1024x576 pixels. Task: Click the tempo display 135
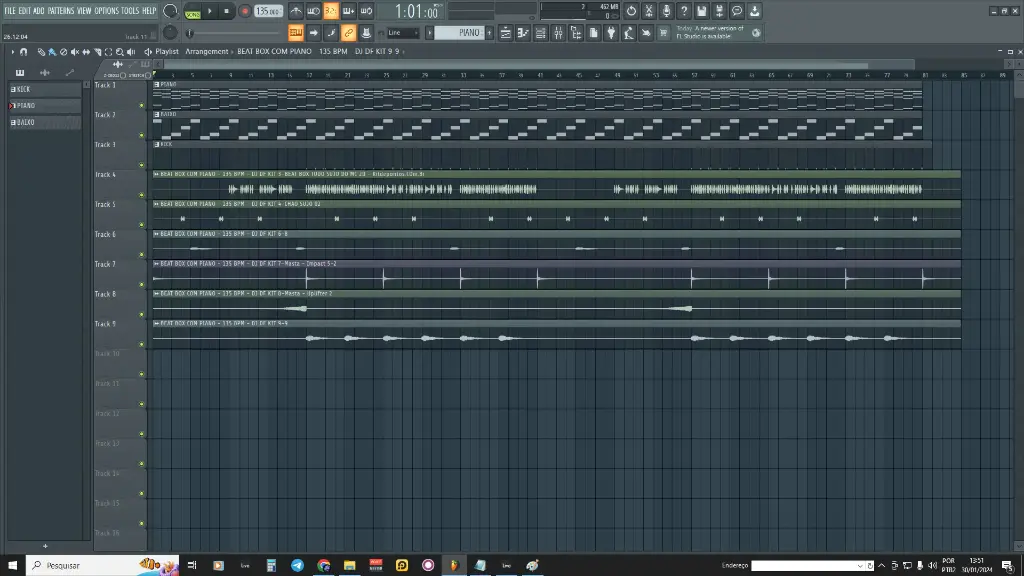[268, 11]
